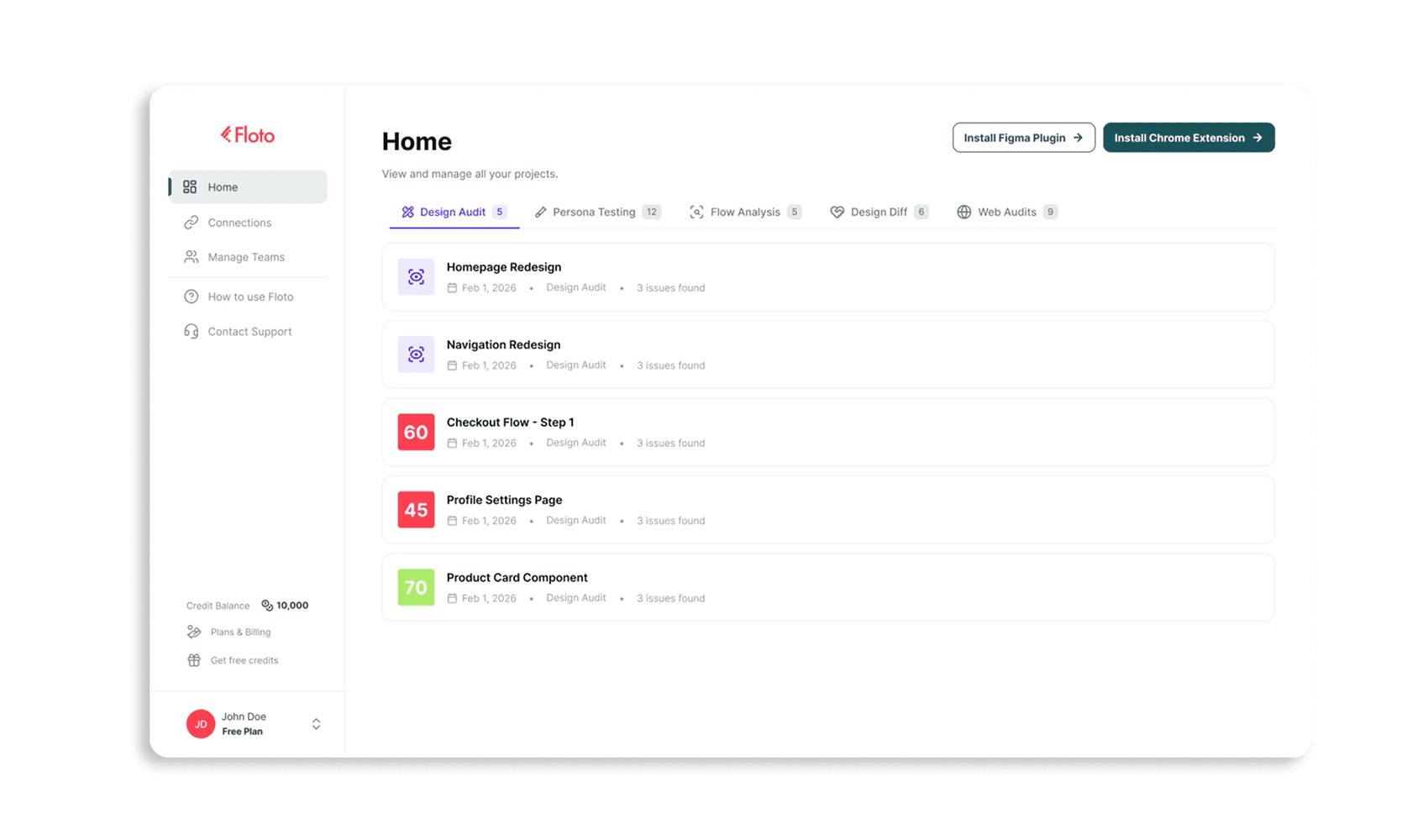
Task: Open Contact Support
Action: click(x=248, y=331)
